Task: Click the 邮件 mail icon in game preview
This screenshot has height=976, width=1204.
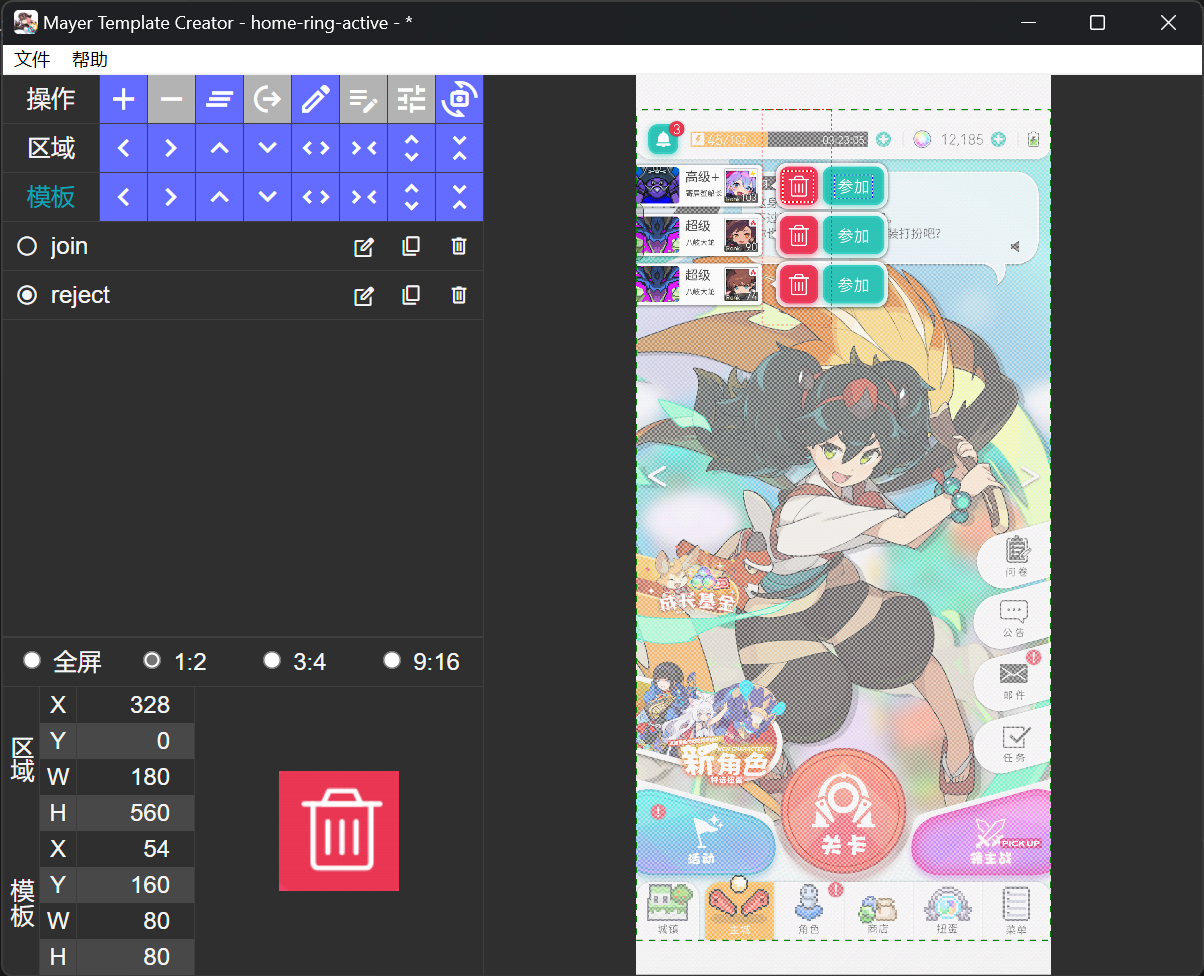Action: coord(1015,677)
